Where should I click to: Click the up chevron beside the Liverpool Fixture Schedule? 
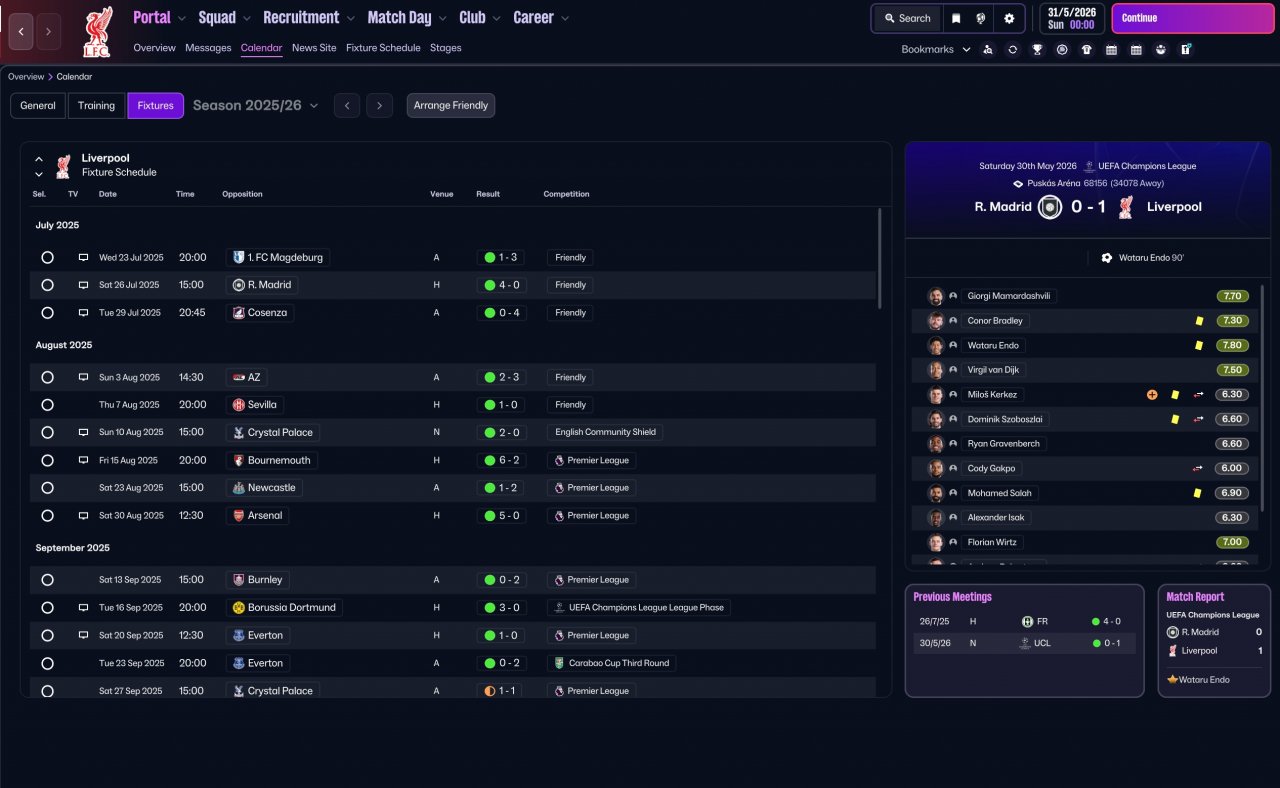click(39, 158)
